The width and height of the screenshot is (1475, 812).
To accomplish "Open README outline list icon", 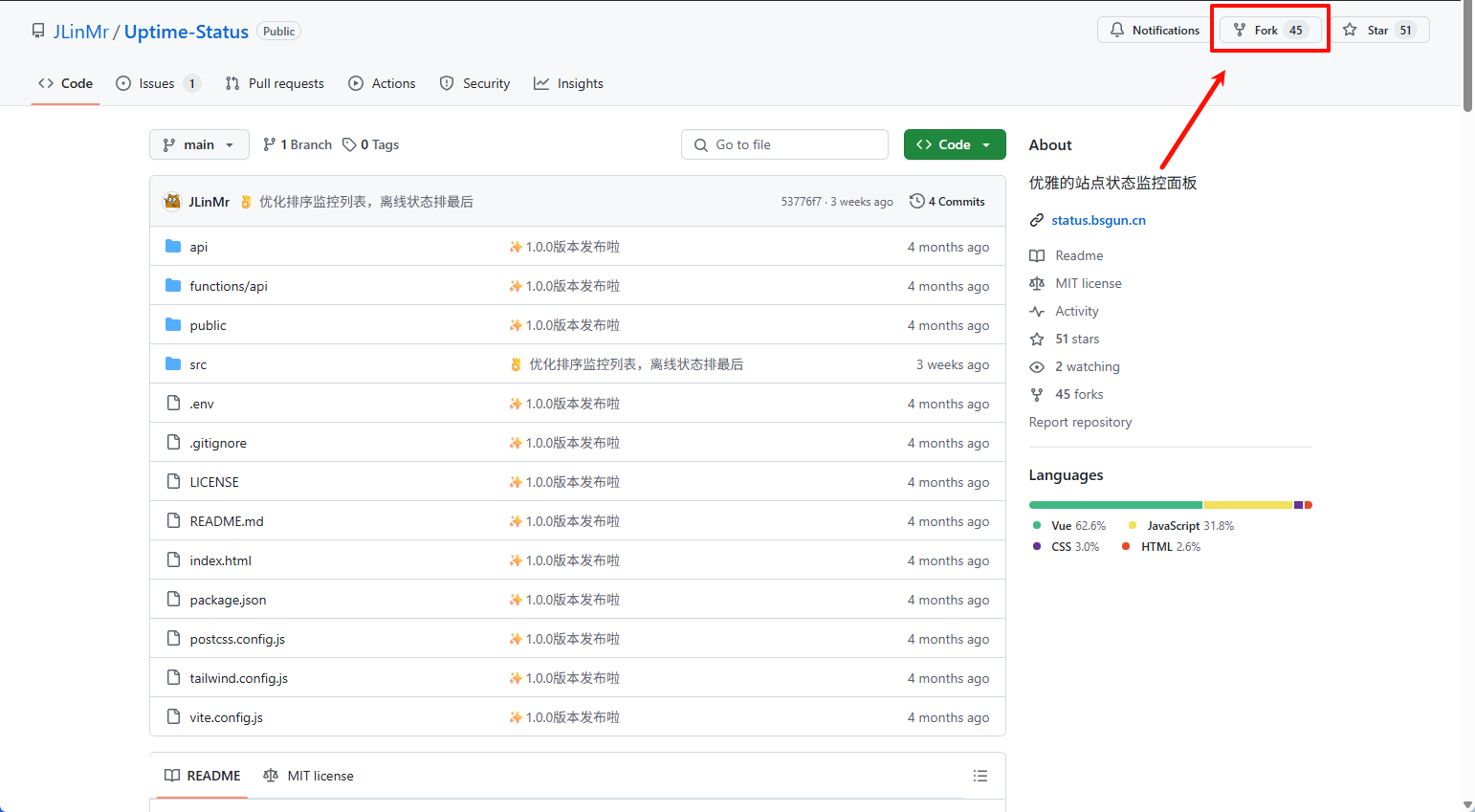I will (x=980, y=776).
